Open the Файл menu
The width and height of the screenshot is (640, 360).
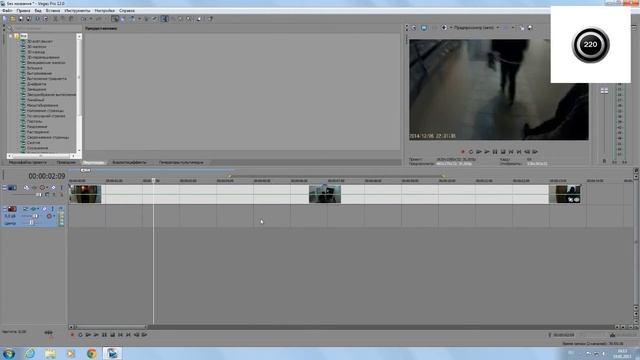7,11
